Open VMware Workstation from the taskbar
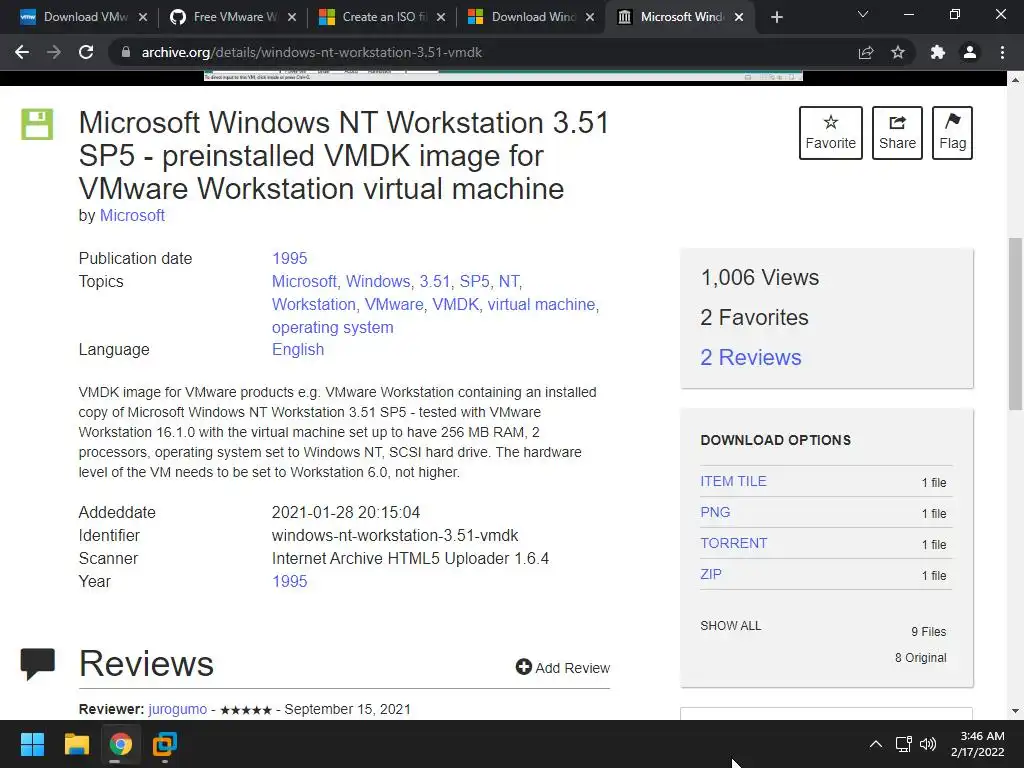 [165, 744]
